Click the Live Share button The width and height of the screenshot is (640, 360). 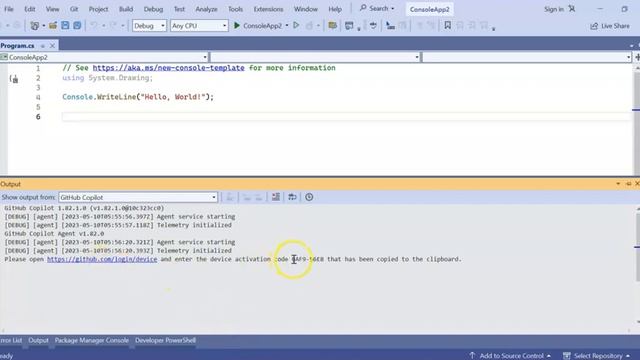[610, 26]
